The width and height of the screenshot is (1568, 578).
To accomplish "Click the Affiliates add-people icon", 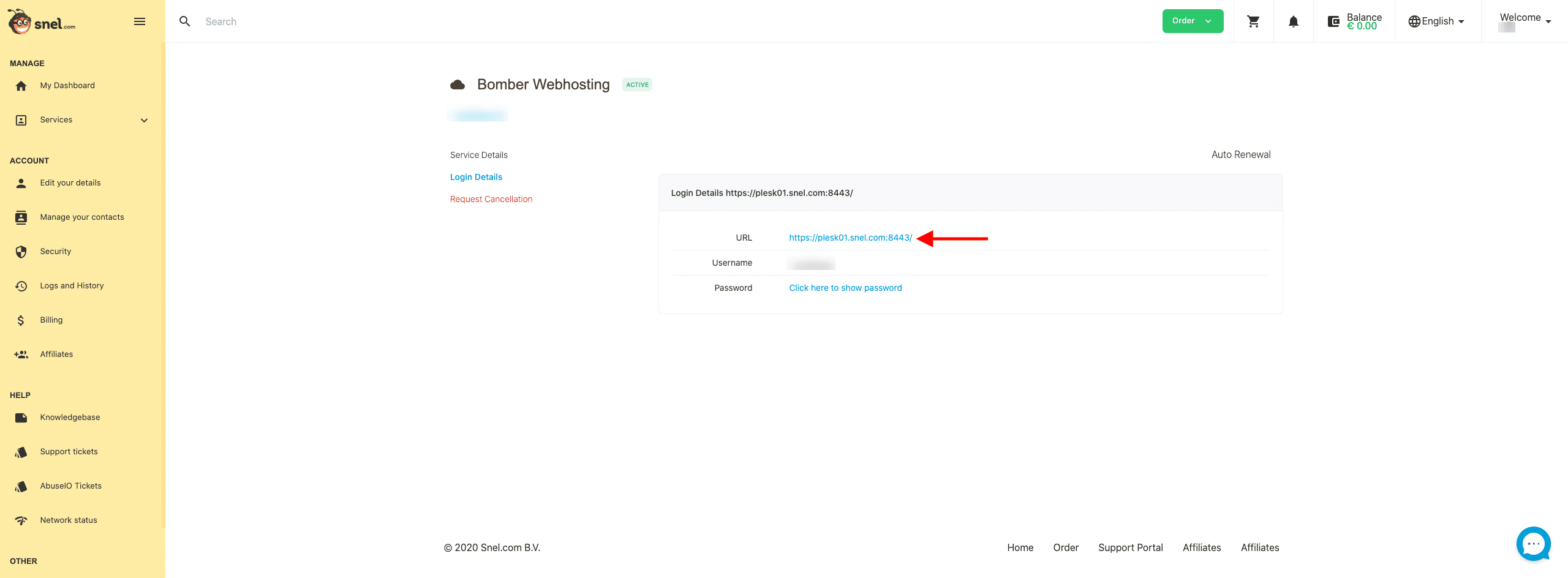I will coord(21,355).
